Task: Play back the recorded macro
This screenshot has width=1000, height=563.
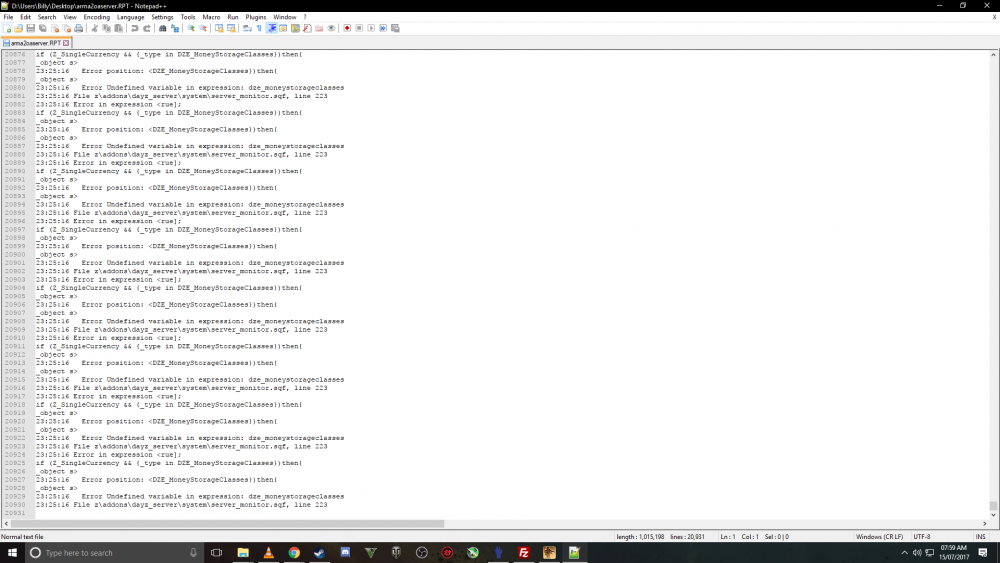Action: point(371,28)
